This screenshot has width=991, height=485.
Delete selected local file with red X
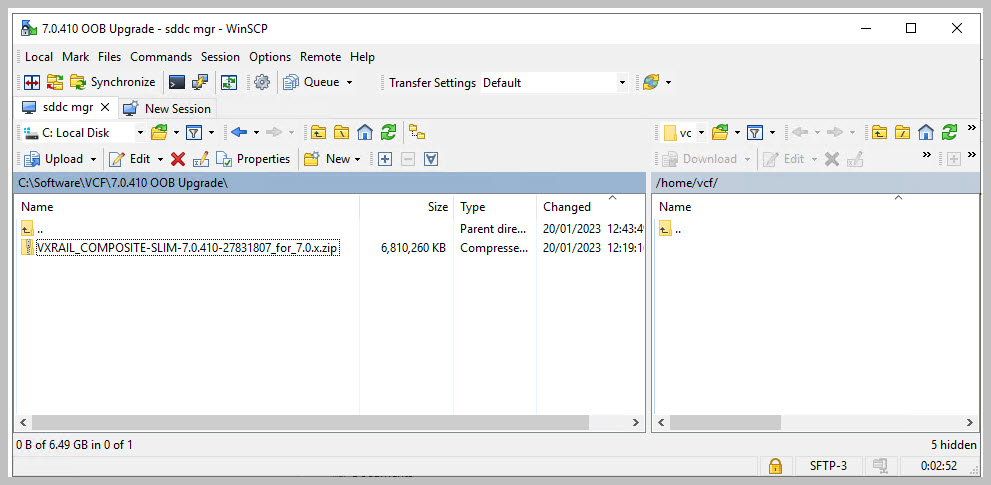point(178,159)
